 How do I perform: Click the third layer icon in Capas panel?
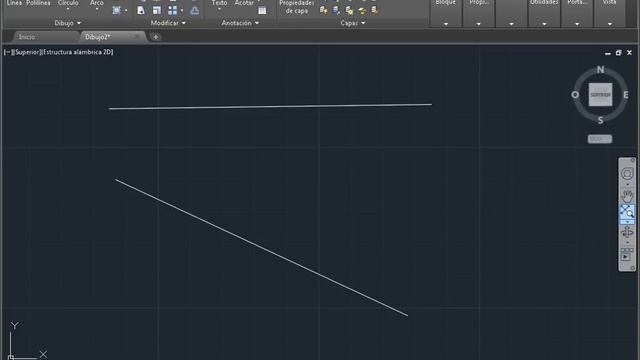pyautogui.click(x=349, y=10)
